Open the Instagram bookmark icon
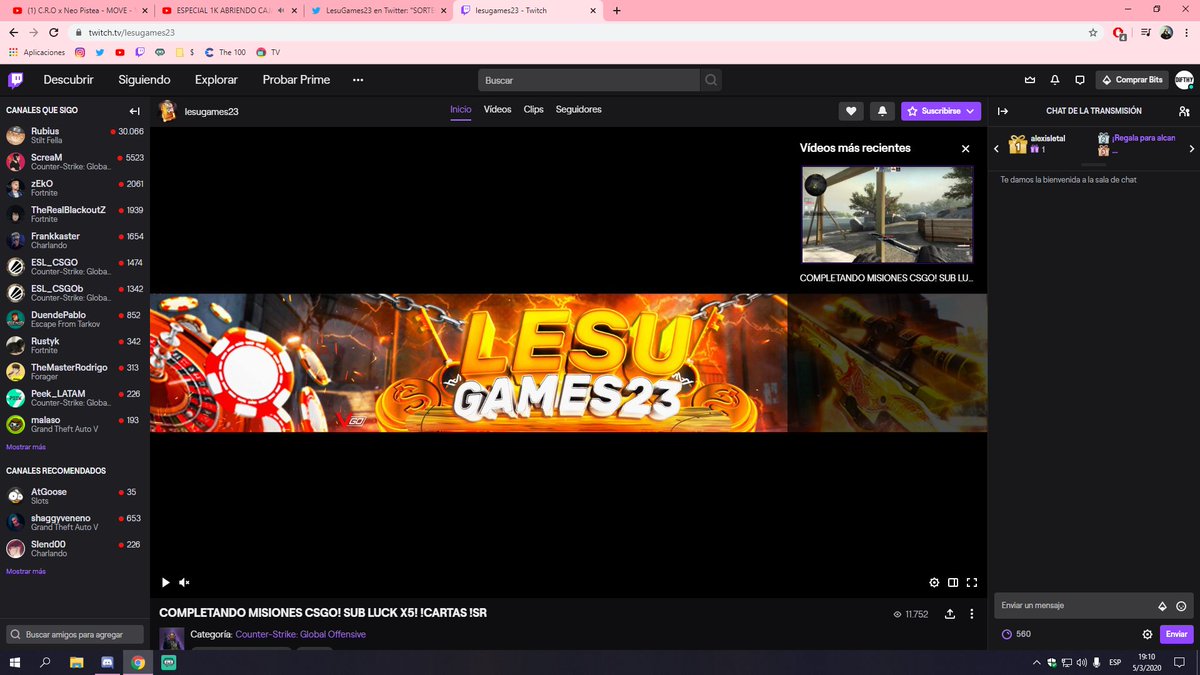1200x675 pixels. [x=80, y=52]
